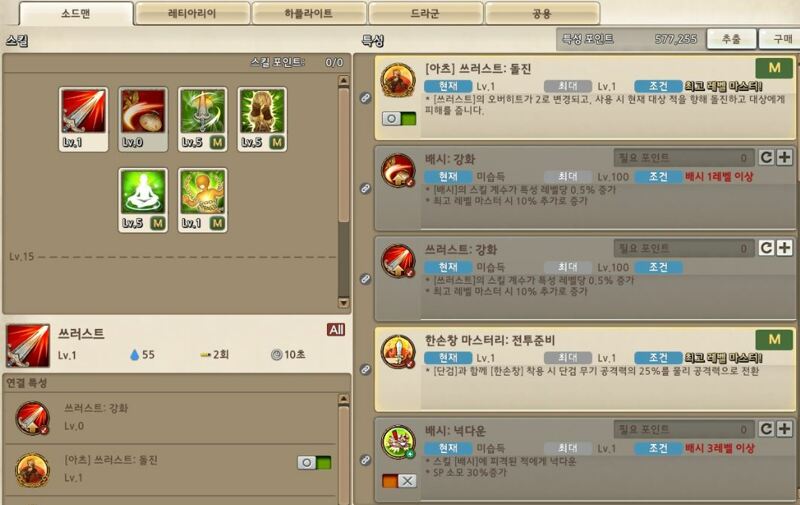This screenshot has width=800, height=505.
Task: Click the link icon beside 쓰러스트: 강화
Action: point(365,279)
